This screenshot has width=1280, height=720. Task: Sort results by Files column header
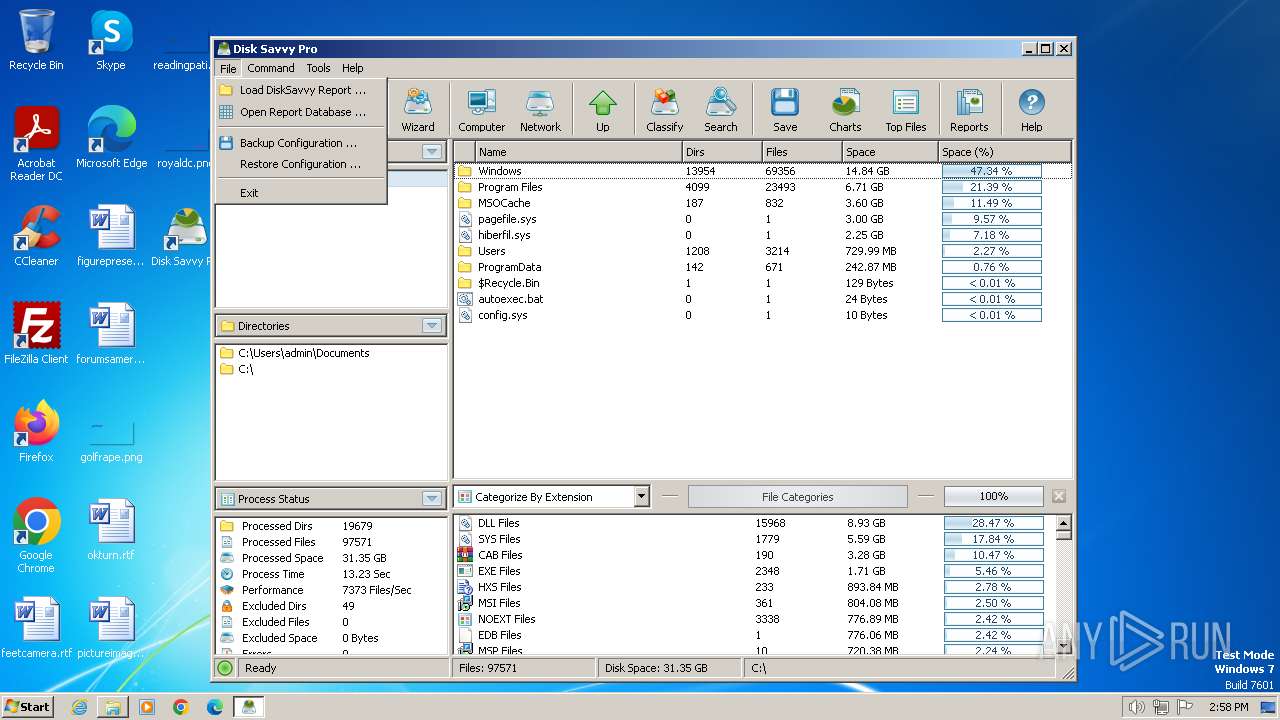click(801, 152)
